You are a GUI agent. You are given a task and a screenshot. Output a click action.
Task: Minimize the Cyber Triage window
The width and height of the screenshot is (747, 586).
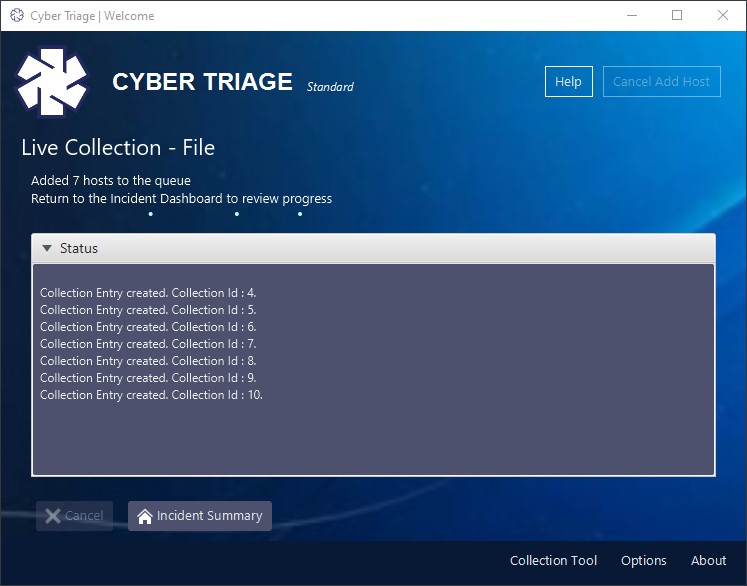[632, 16]
